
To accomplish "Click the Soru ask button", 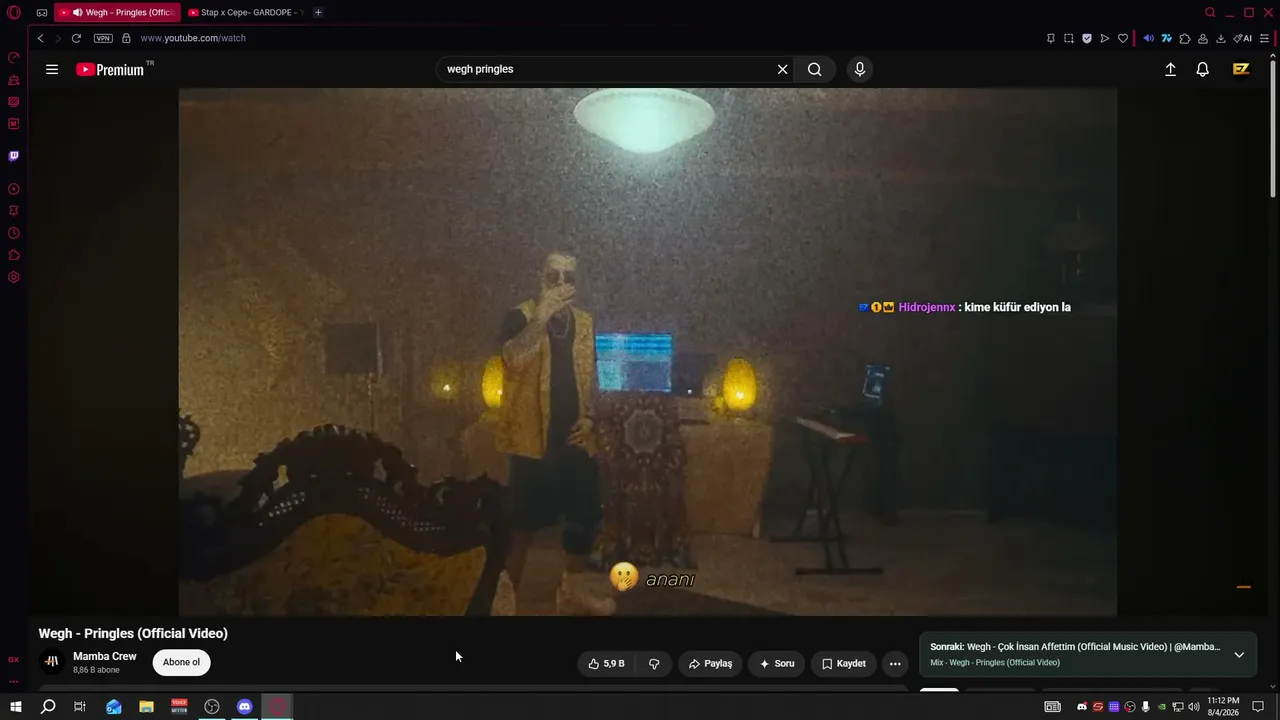I will (776, 663).
